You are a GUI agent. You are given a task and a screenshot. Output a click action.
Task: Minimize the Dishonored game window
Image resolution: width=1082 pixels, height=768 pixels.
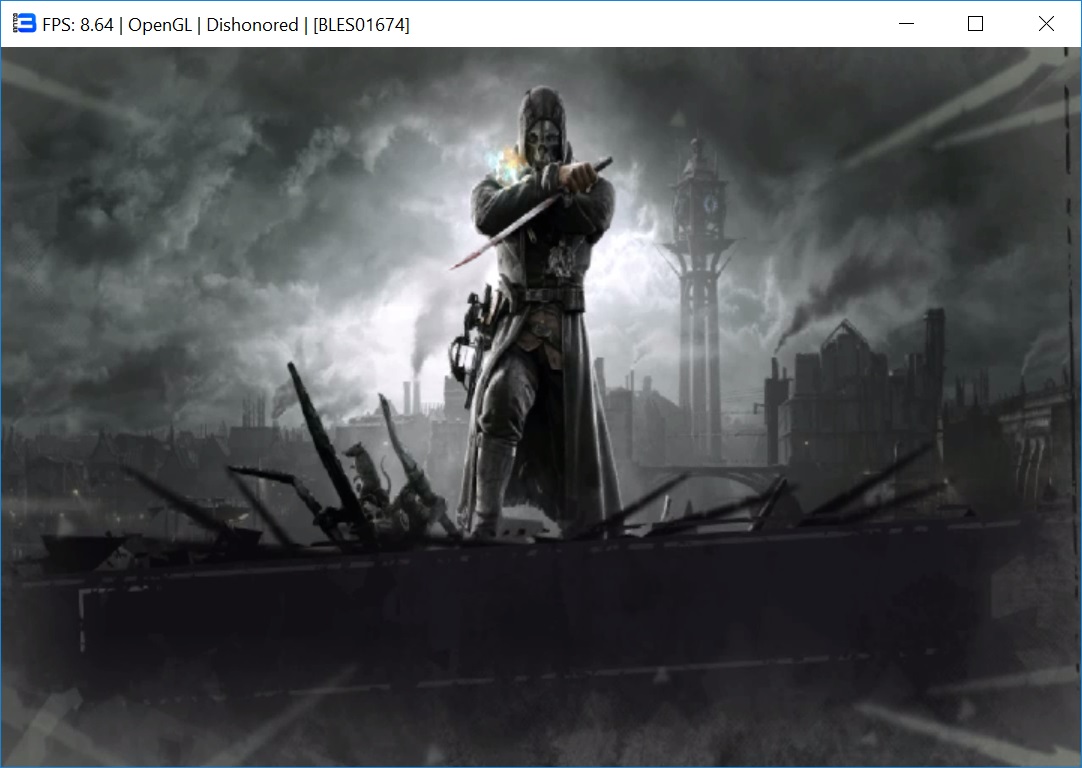click(907, 23)
